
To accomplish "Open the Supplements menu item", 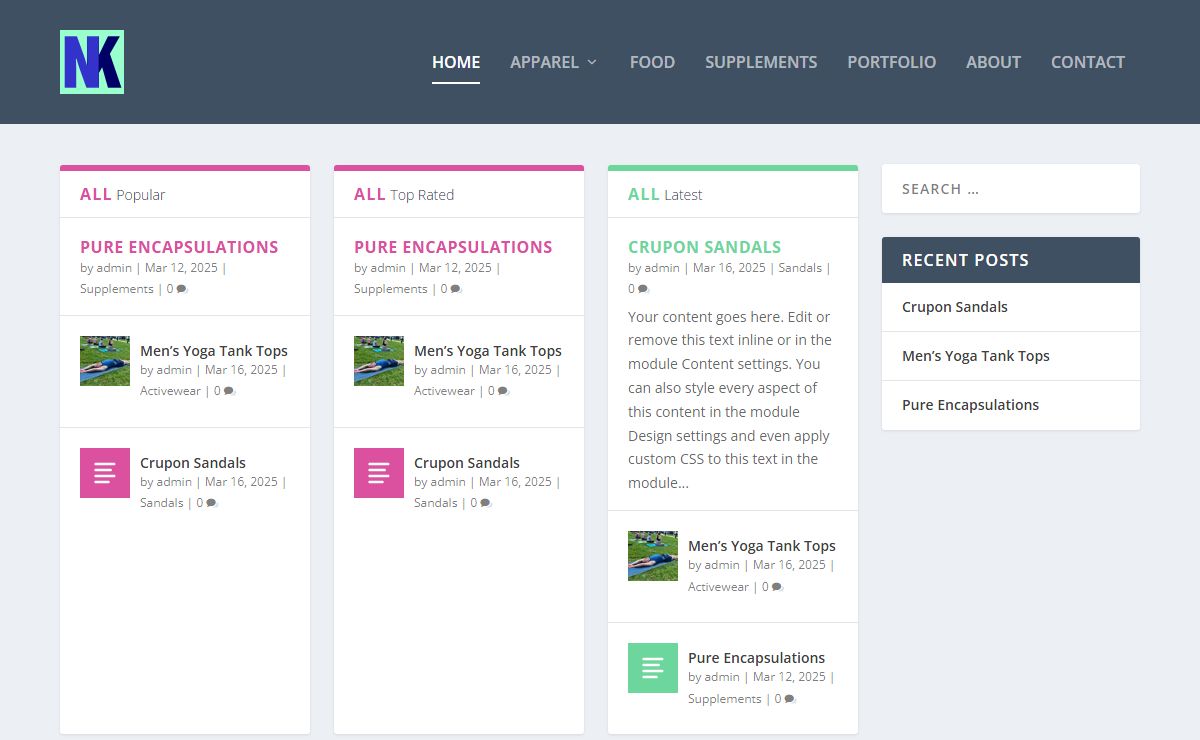I will point(761,62).
